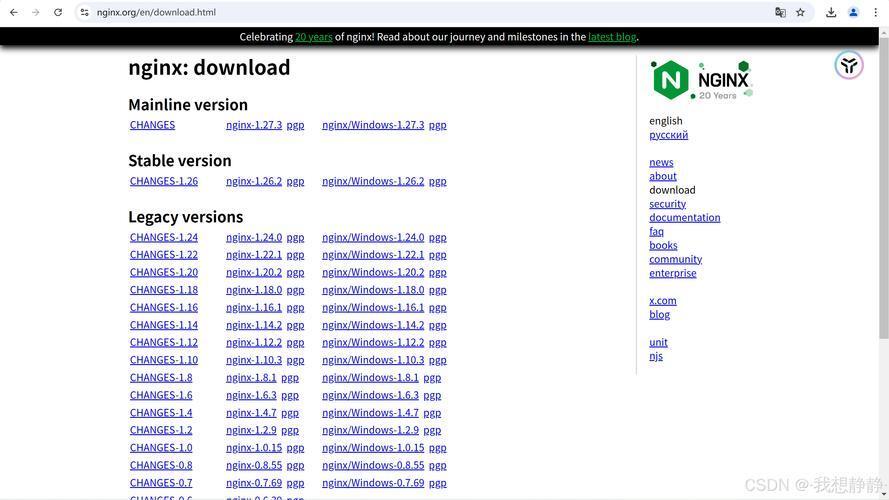Download nginx/Windows-1.24.0

(373, 237)
